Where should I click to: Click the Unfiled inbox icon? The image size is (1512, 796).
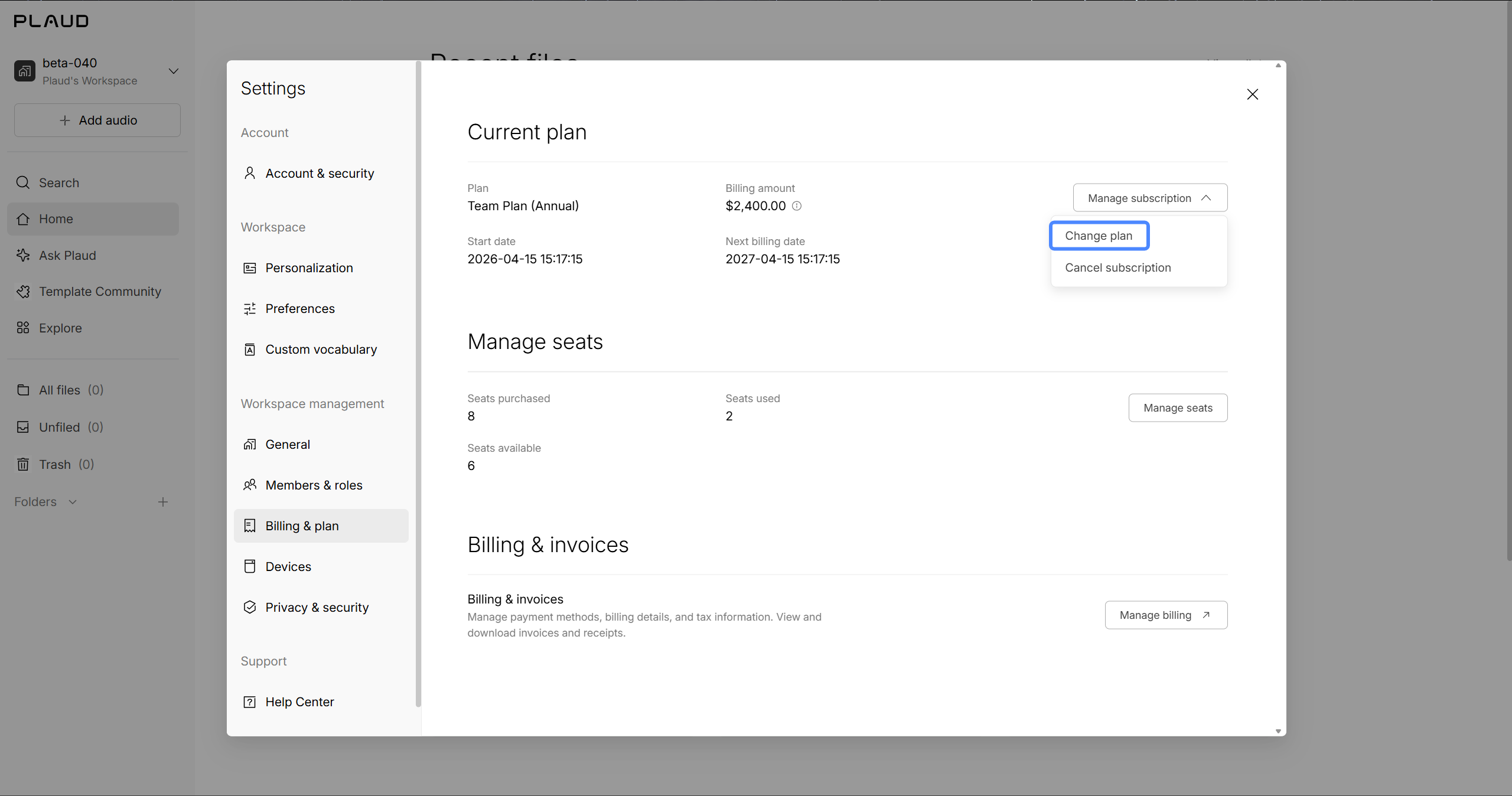point(23,427)
